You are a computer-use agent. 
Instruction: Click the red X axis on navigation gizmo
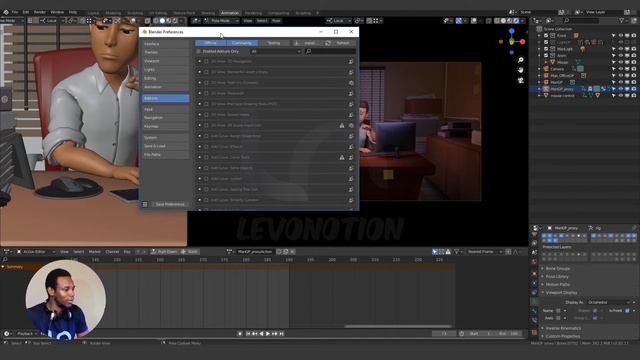(522, 42)
